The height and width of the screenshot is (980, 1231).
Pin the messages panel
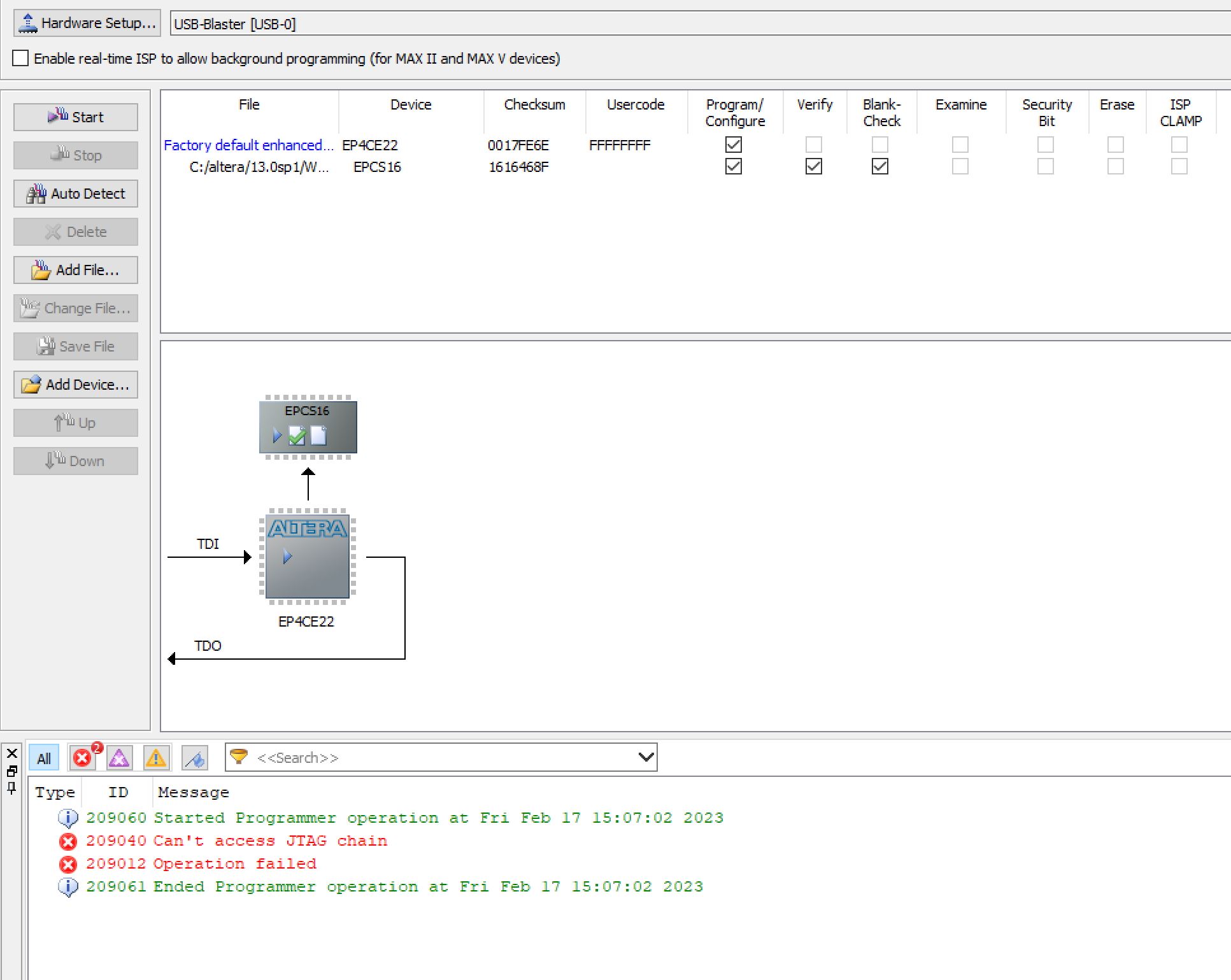pos(12,788)
